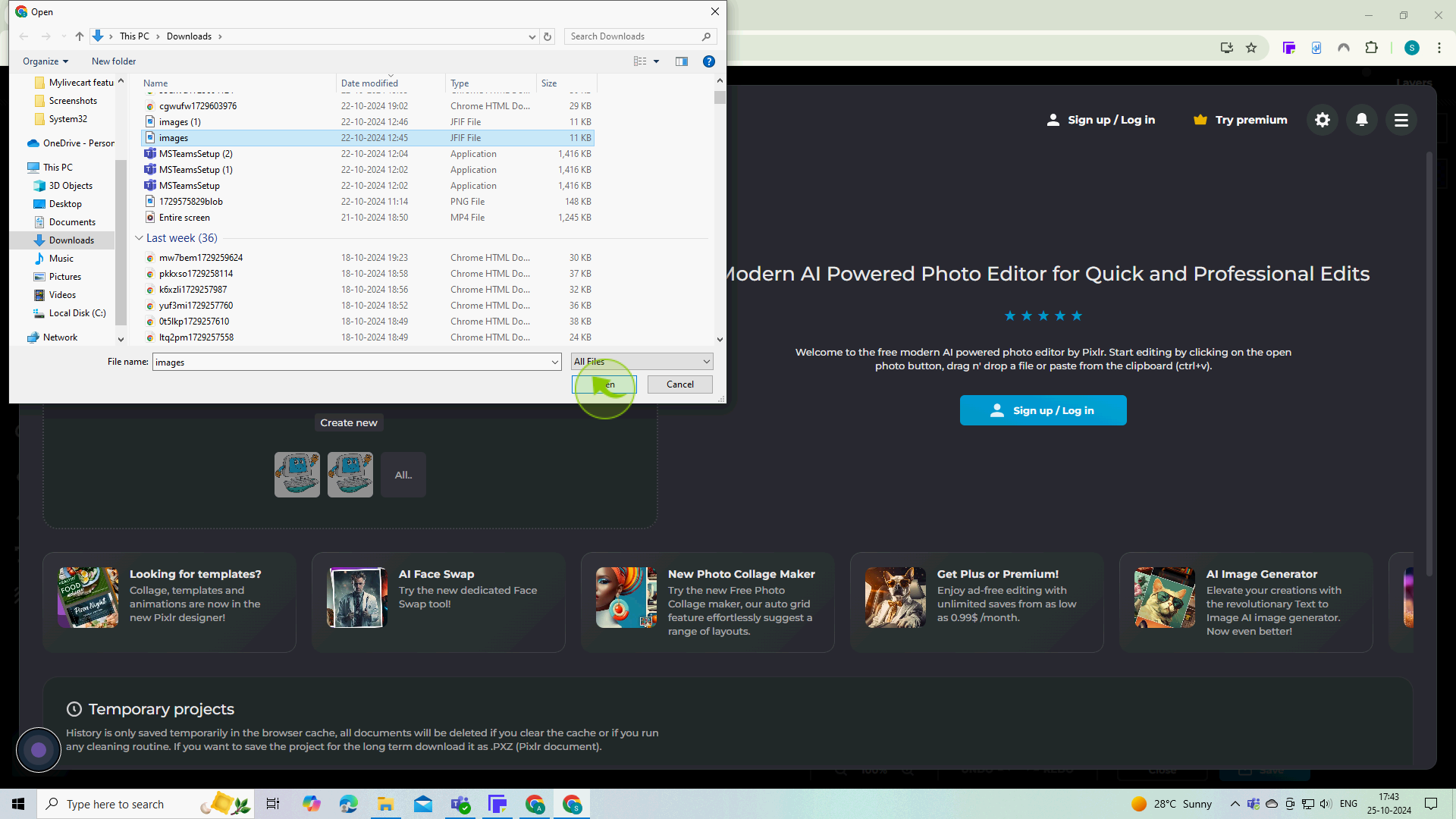Open Pixlr notifications bell
The width and height of the screenshot is (1456, 819).
pyautogui.click(x=1362, y=120)
